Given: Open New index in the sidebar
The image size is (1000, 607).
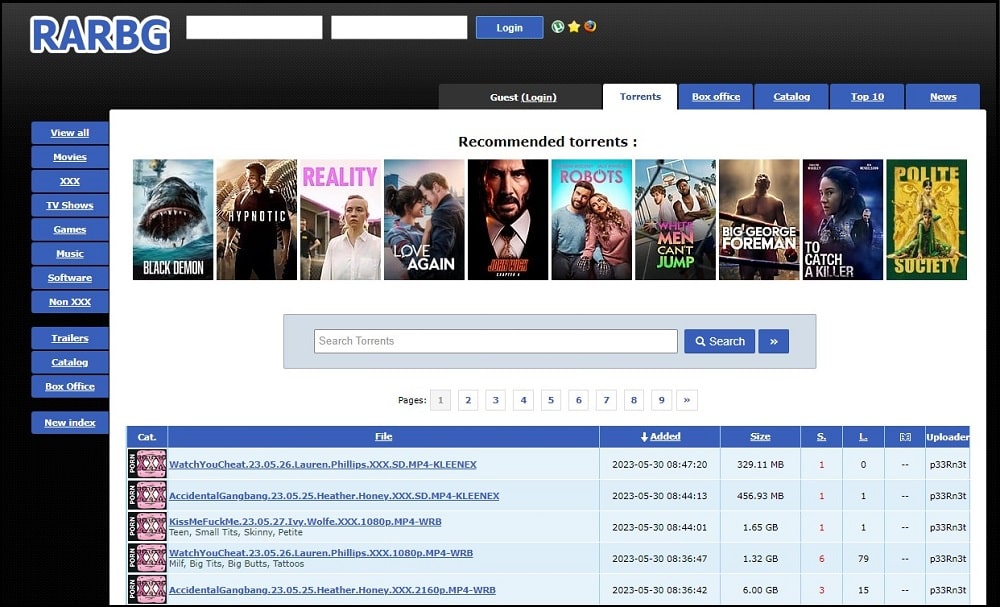Looking at the screenshot, I should [70, 423].
